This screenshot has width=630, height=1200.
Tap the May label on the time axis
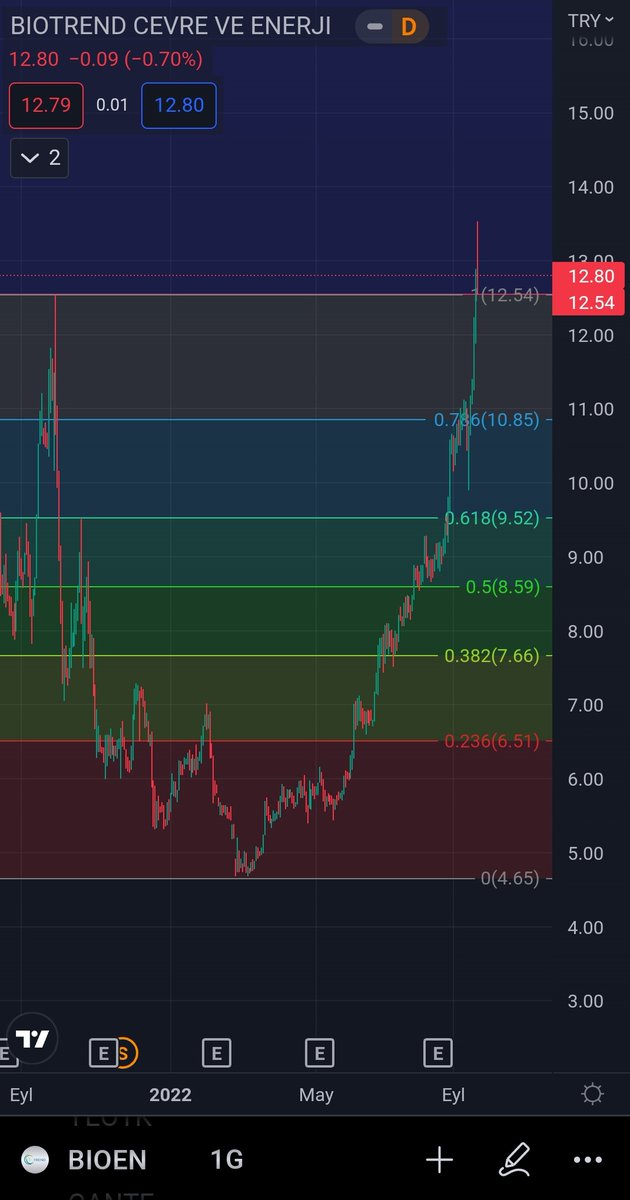coord(316,1095)
